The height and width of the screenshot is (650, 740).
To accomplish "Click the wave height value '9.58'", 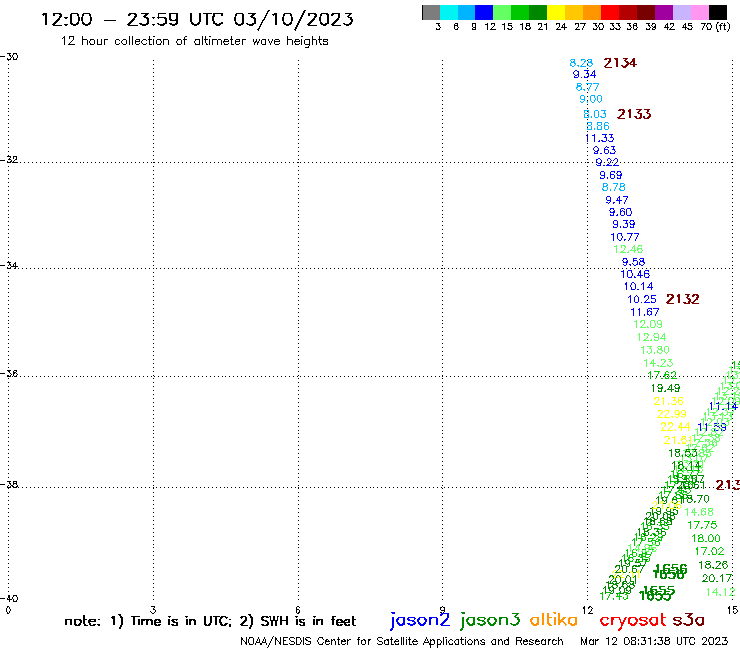I will tap(633, 262).
